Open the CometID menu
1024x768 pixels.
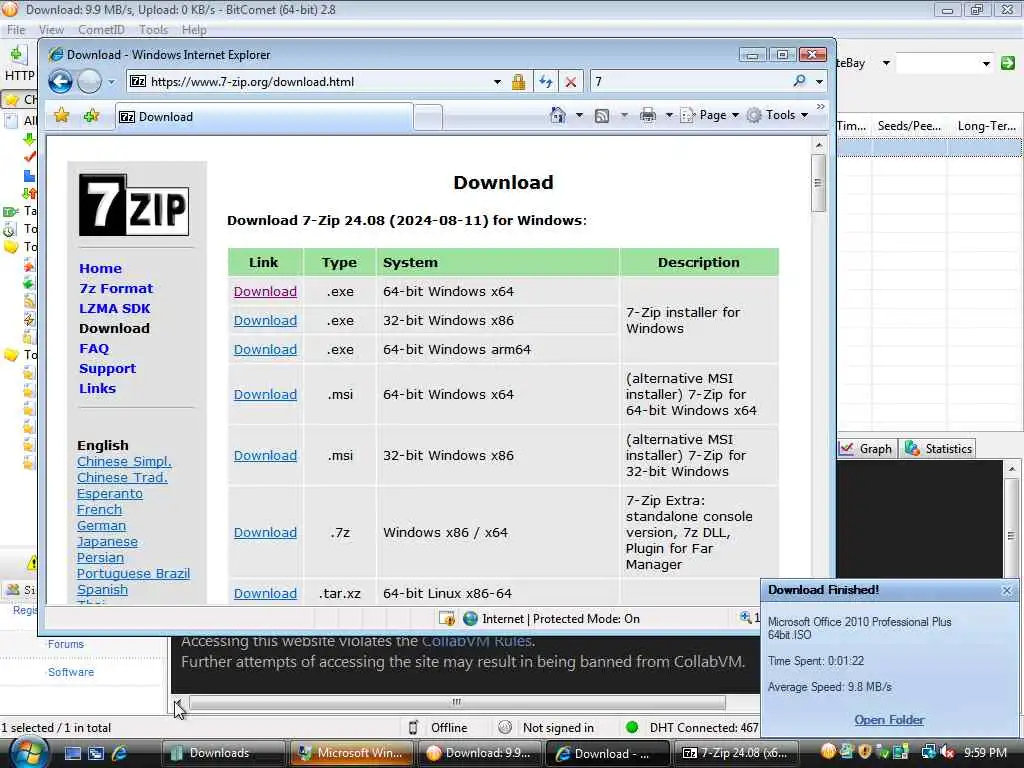101,29
